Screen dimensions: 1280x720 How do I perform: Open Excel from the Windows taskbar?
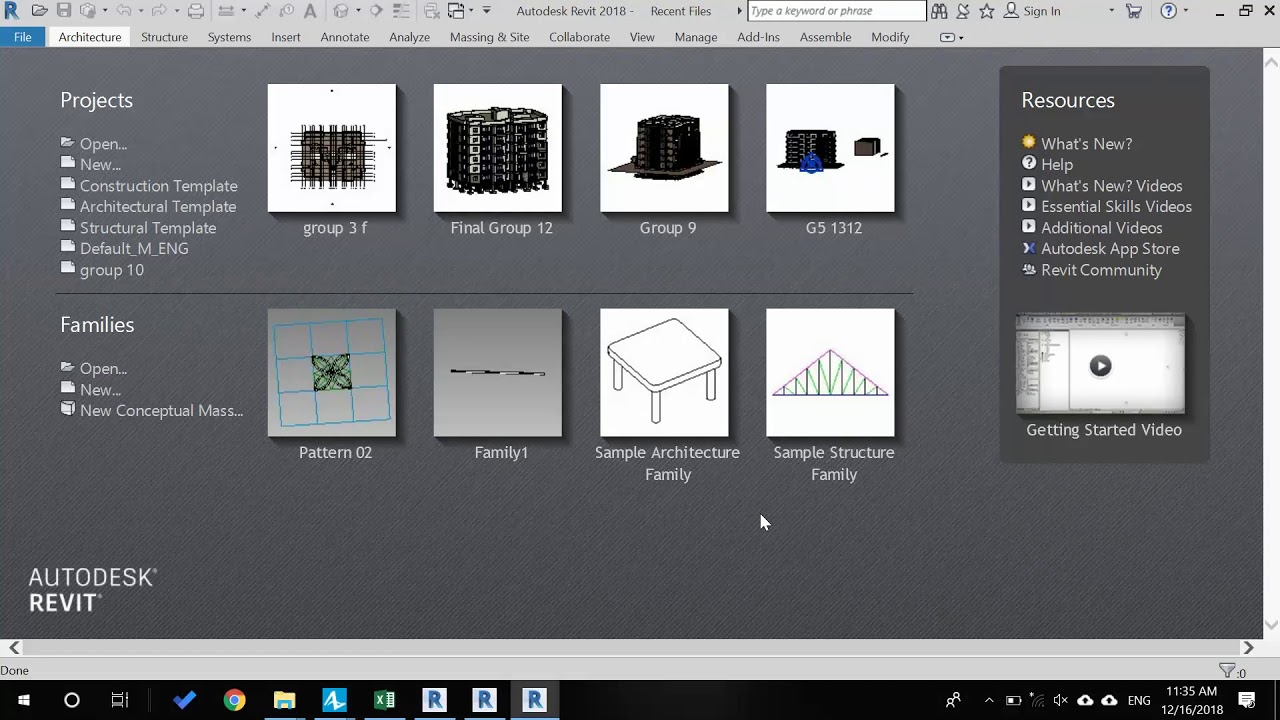[x=384, y=700]
